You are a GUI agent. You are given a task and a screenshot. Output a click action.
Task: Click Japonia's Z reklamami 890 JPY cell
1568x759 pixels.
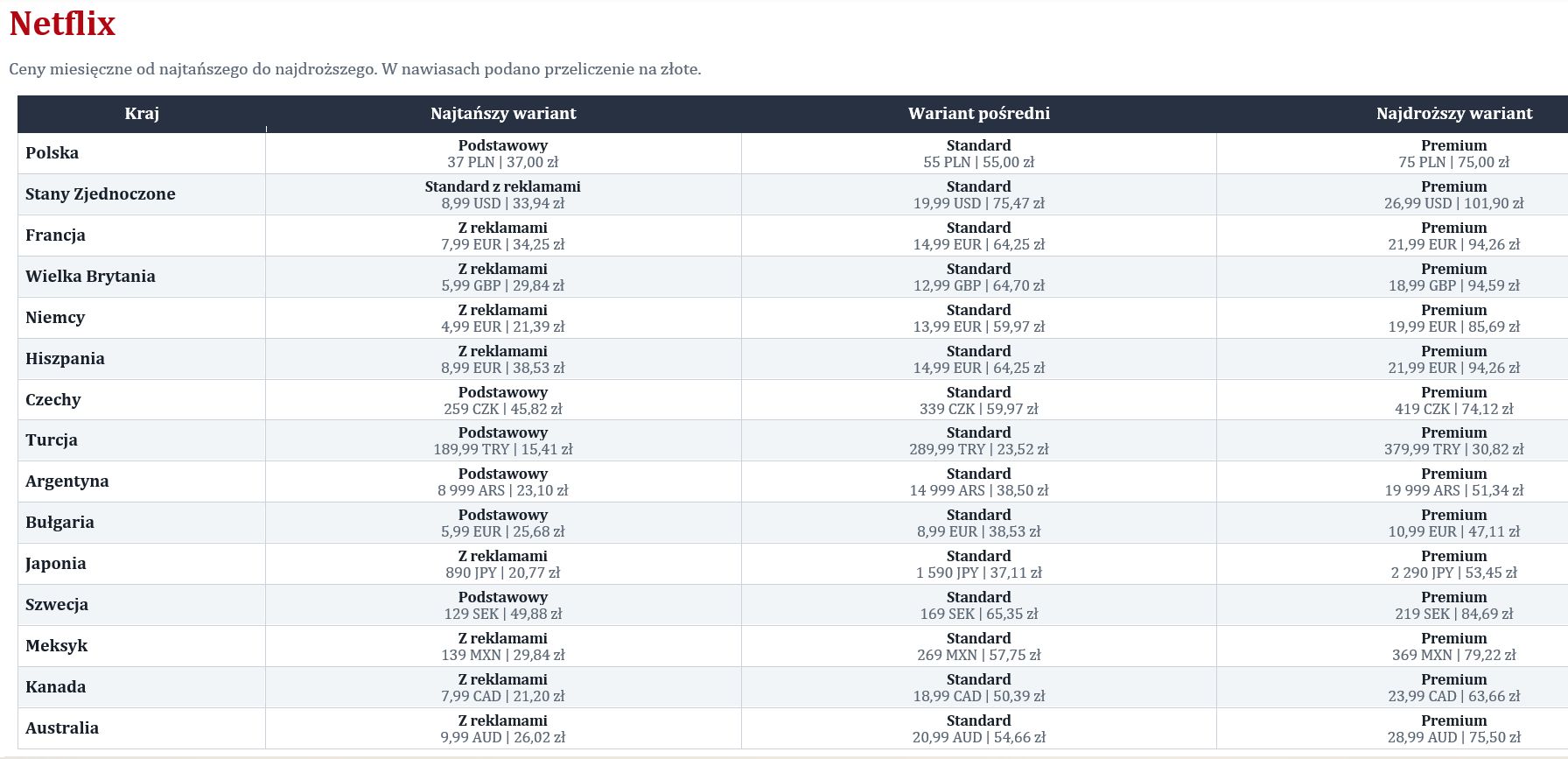pyautogui.click(x=503, y=564)
